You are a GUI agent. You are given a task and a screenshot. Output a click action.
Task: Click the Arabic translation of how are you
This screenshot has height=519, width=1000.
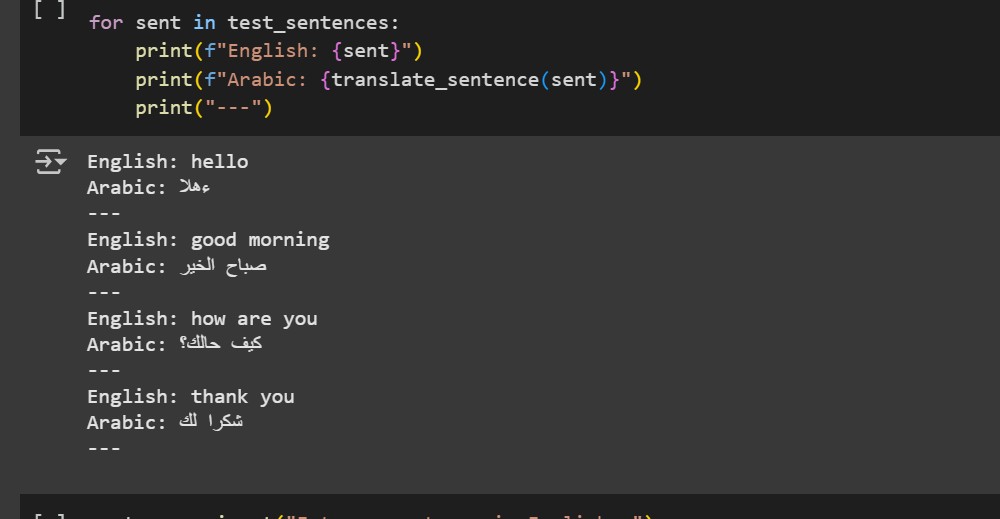[221, 344]
